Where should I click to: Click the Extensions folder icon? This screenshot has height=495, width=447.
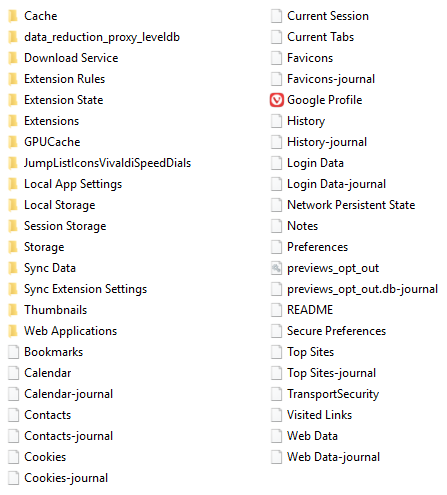pos(13,121)
